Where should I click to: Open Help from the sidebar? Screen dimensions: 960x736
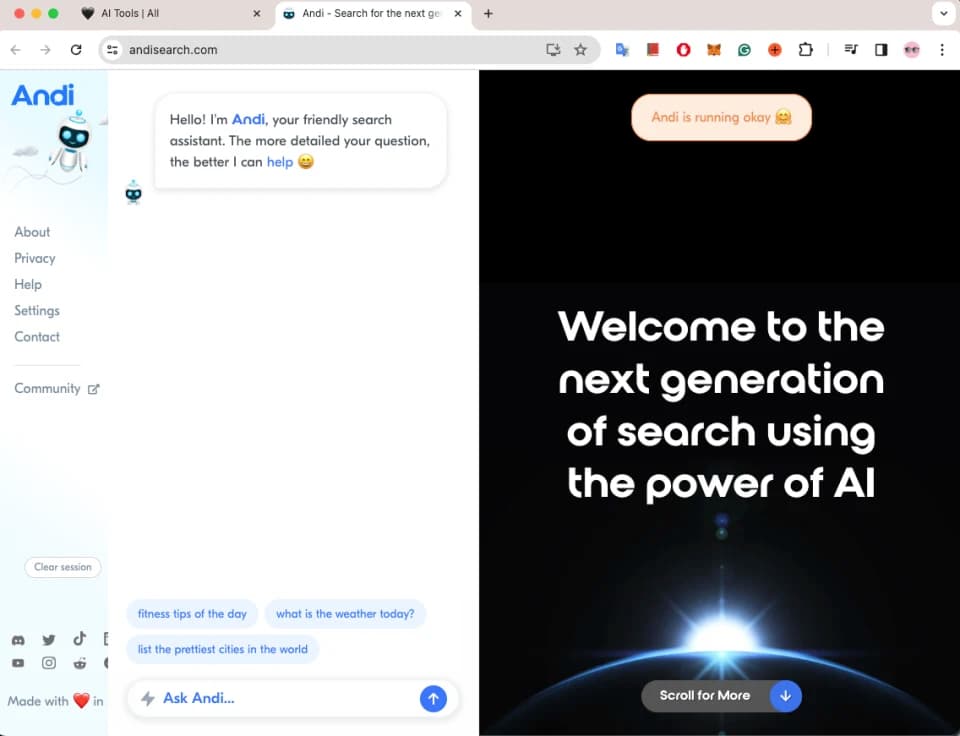click(x=28, y=285)
